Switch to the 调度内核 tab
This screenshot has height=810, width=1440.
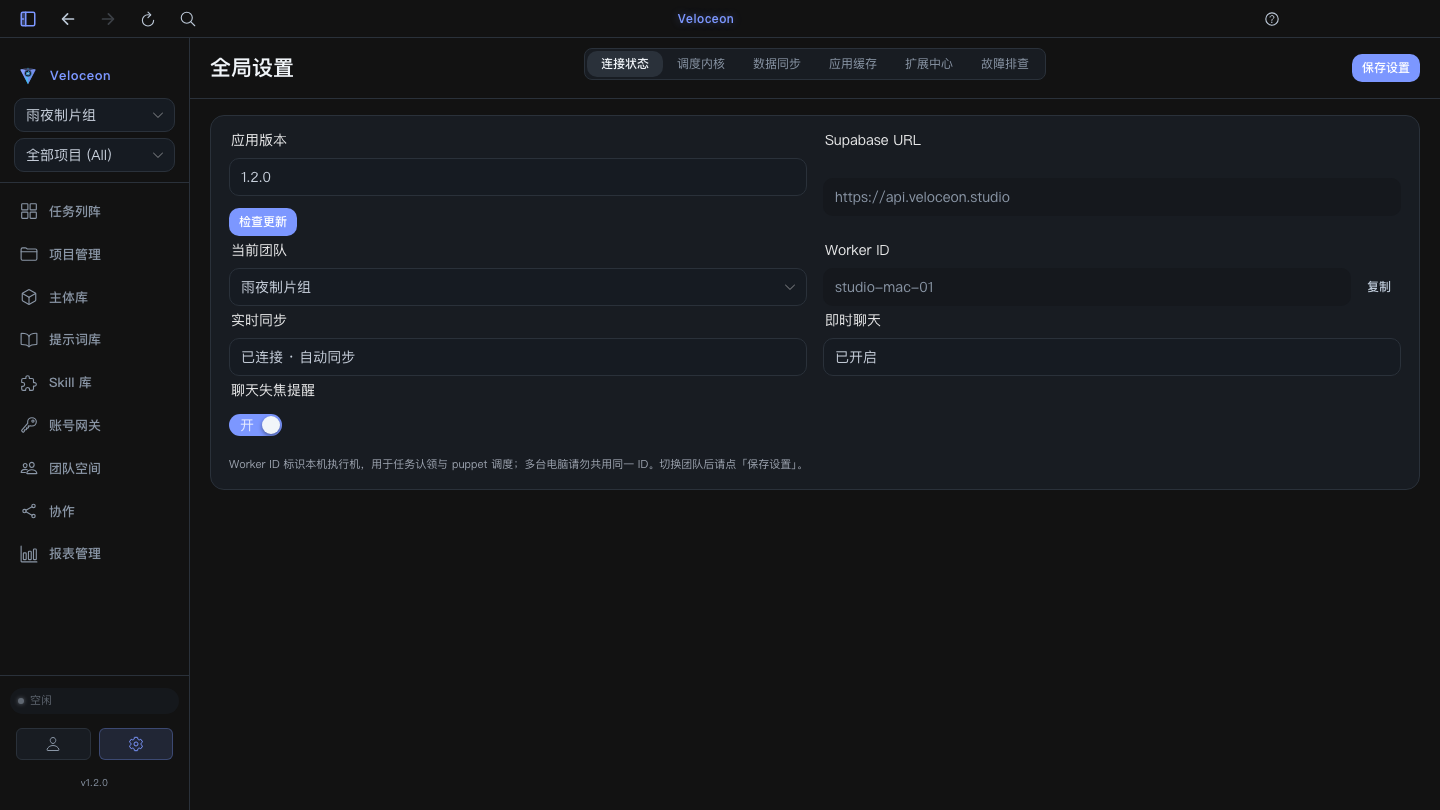pyautogui.click(x=701, y=64)
